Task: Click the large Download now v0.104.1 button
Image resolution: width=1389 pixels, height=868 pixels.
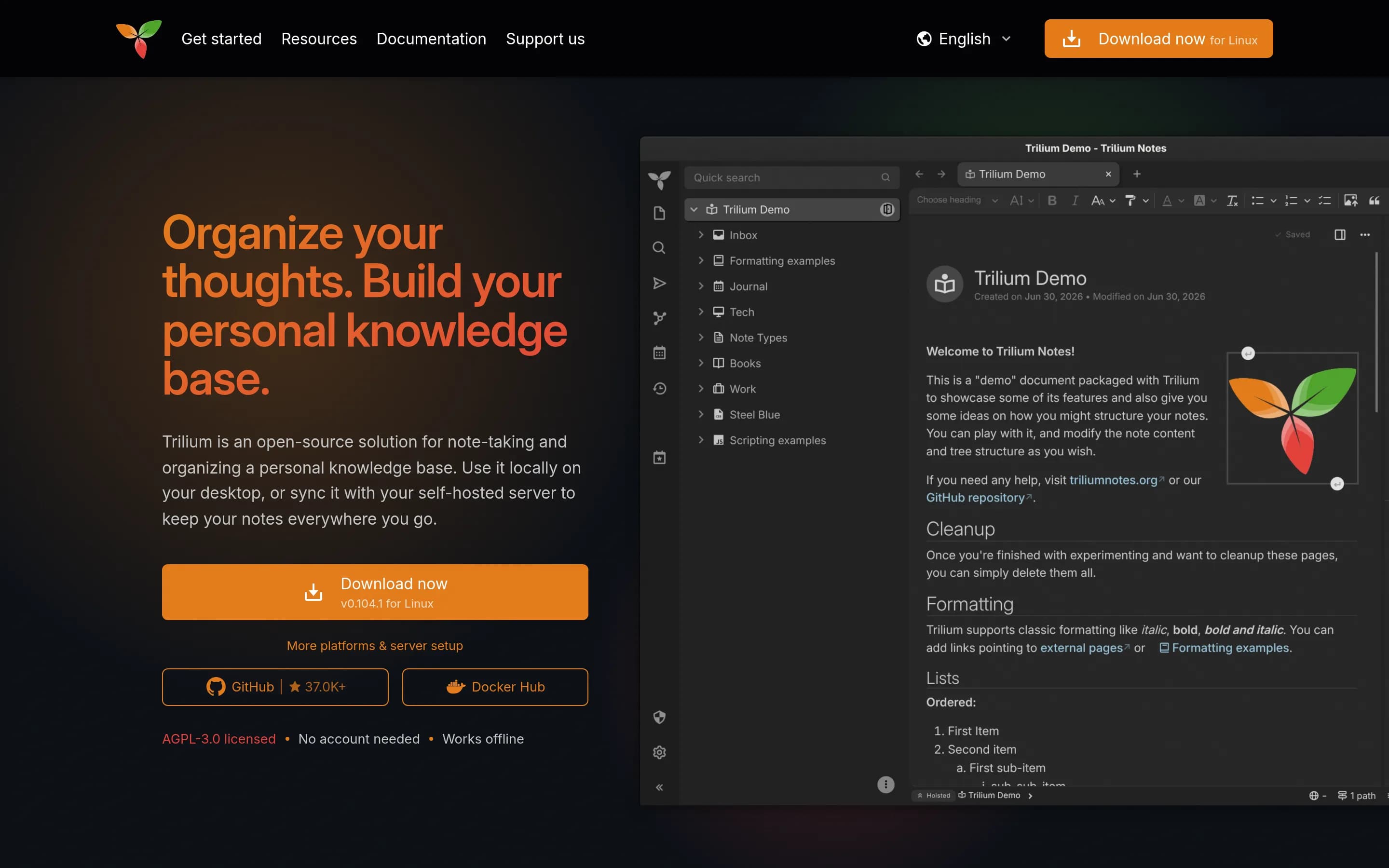Action: (375, 592)
